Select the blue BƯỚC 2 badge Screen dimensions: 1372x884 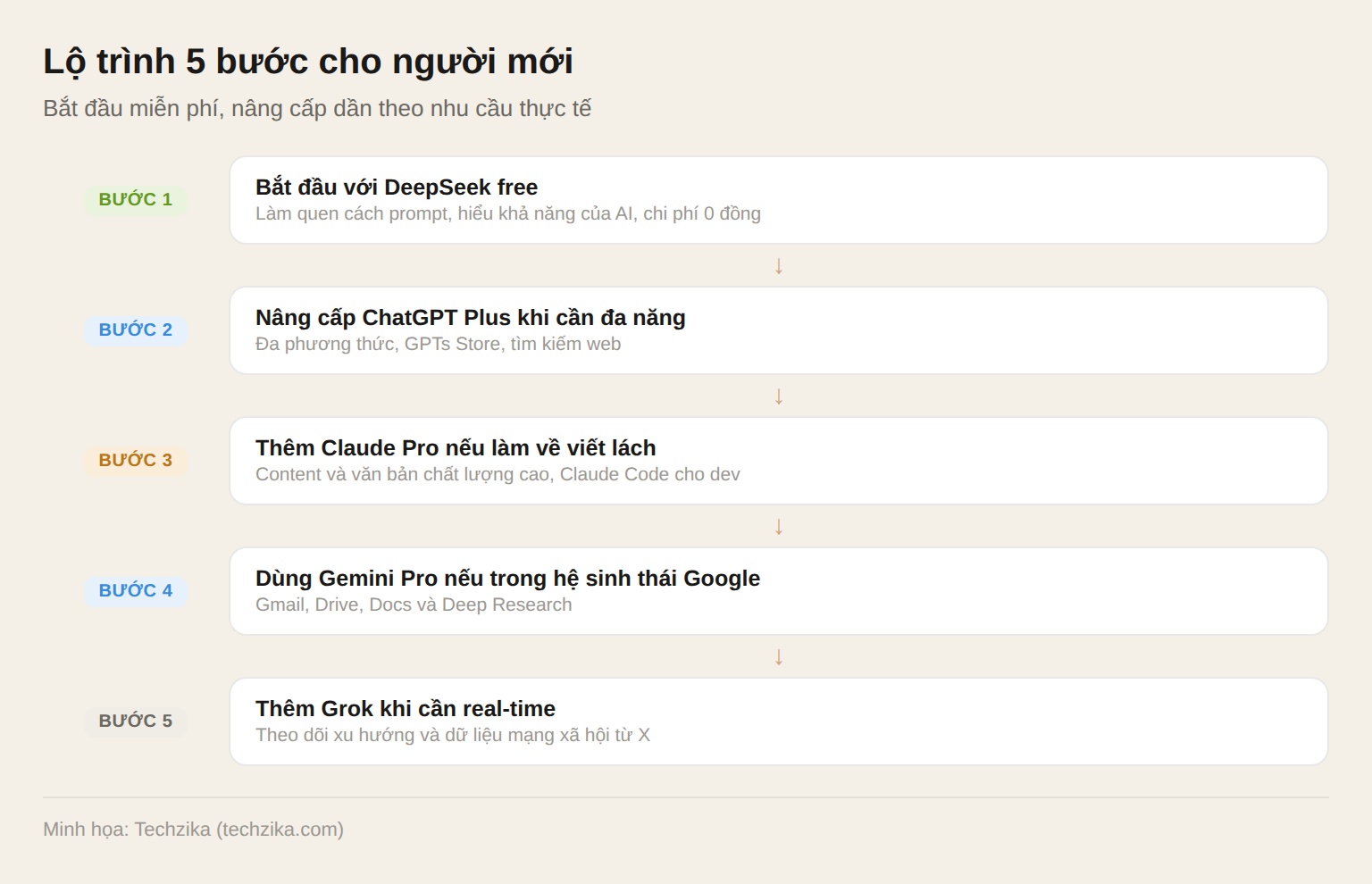tap(136, 329)
